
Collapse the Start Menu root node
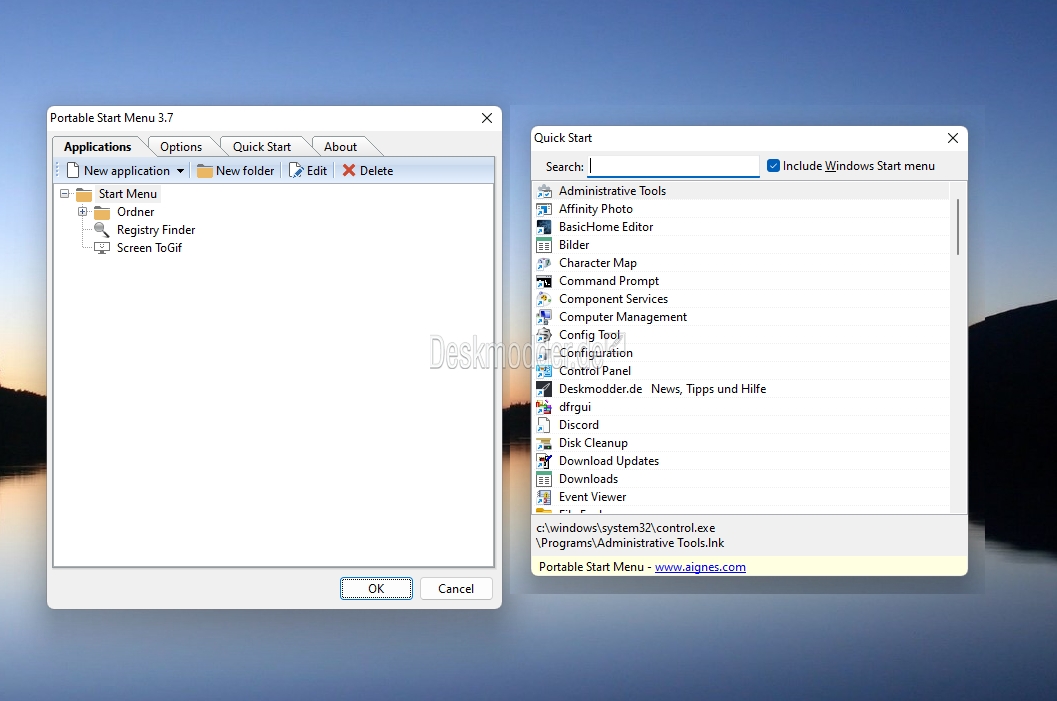(x=65, y=194)
